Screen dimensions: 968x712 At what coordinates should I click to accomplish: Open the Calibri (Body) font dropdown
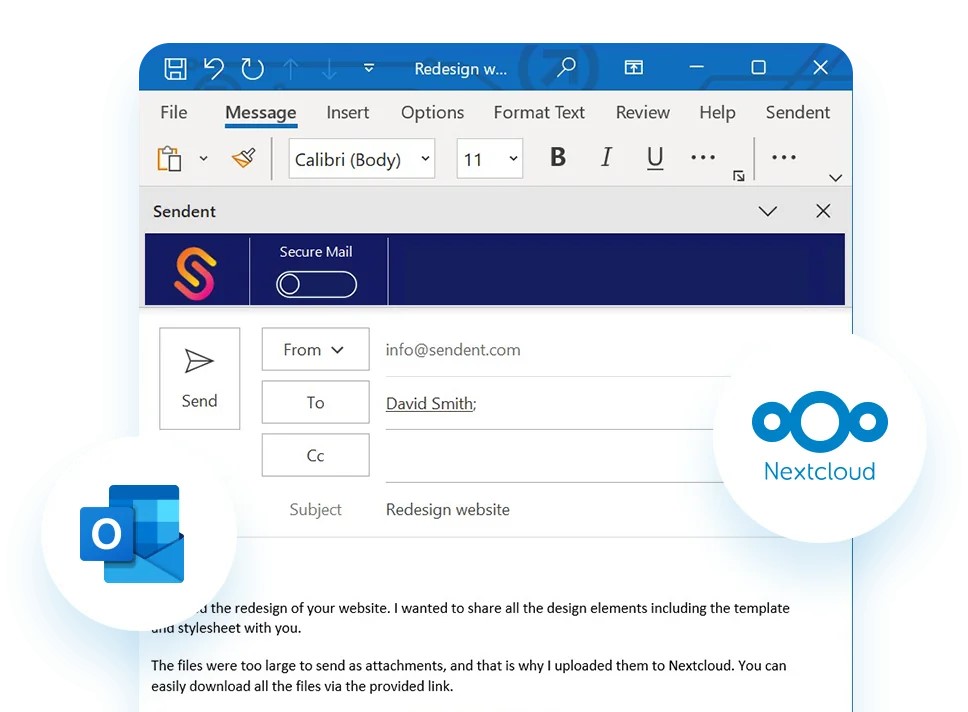(x=425, y=159)
